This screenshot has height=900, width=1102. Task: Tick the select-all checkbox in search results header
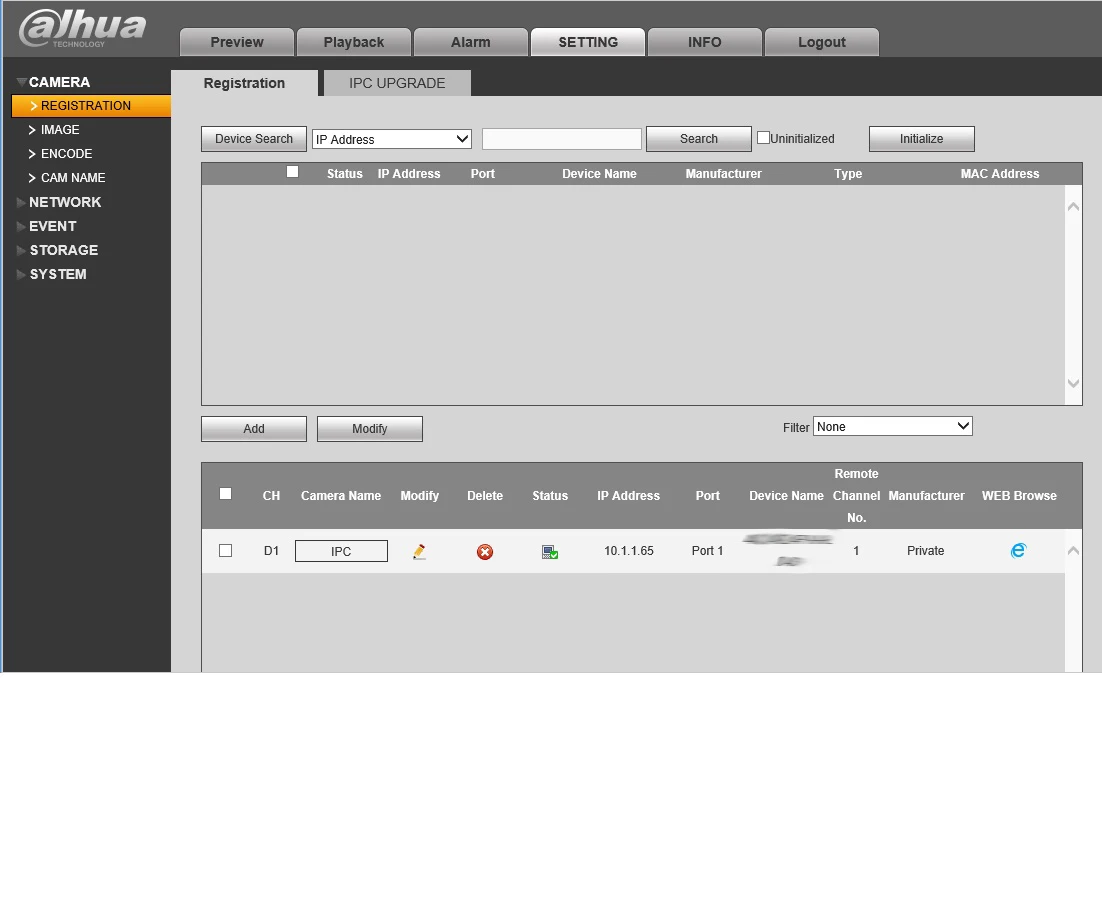click(292, 171)
